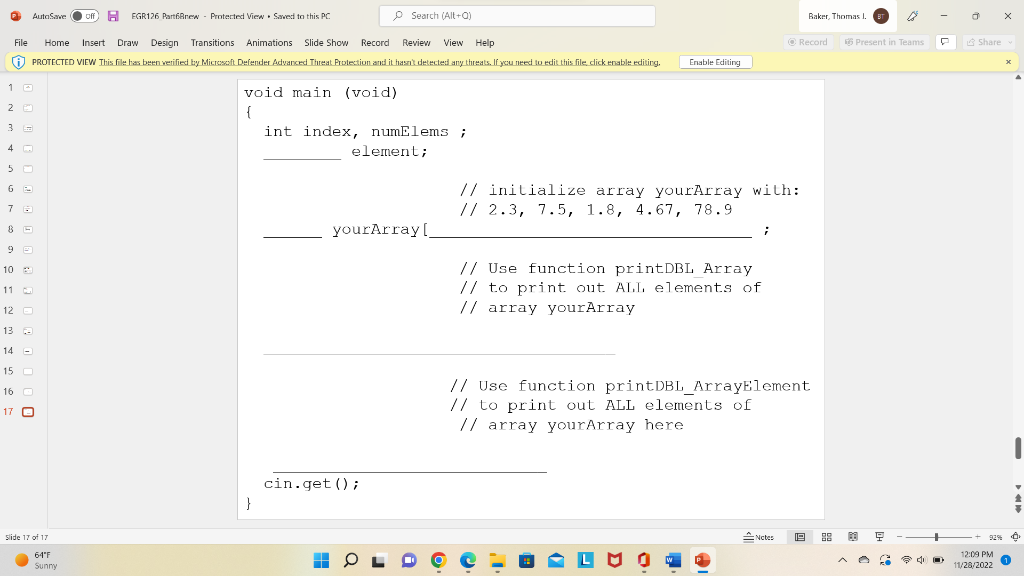Open the Animations ribbon tab
The image size is (1024, 576).
pos(268,43)
